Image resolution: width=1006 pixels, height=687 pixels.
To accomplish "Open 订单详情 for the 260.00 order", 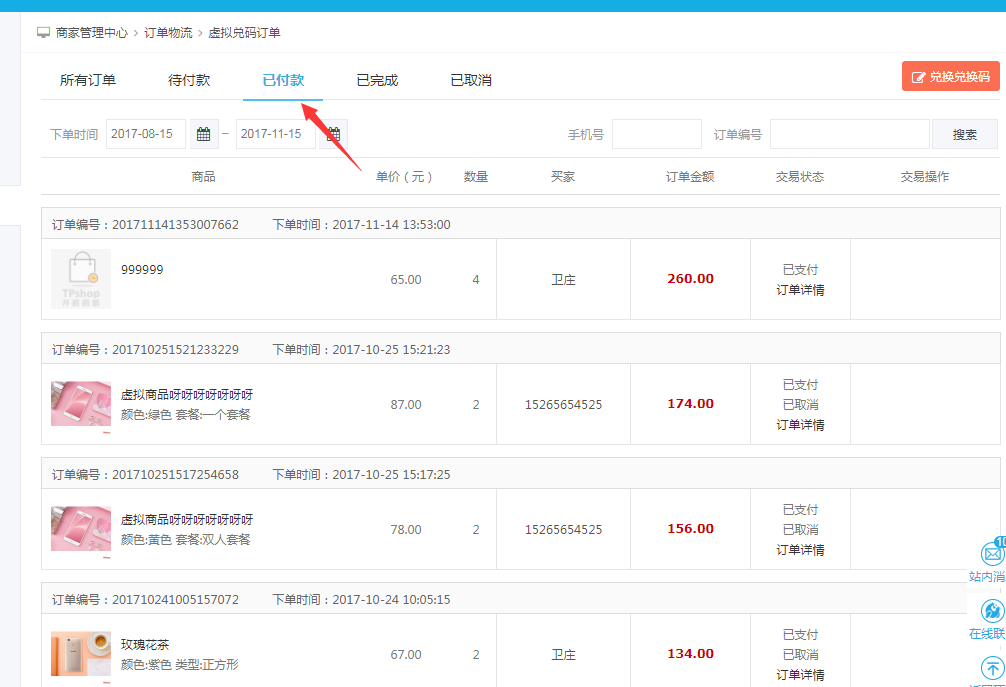I will [800, 290].
